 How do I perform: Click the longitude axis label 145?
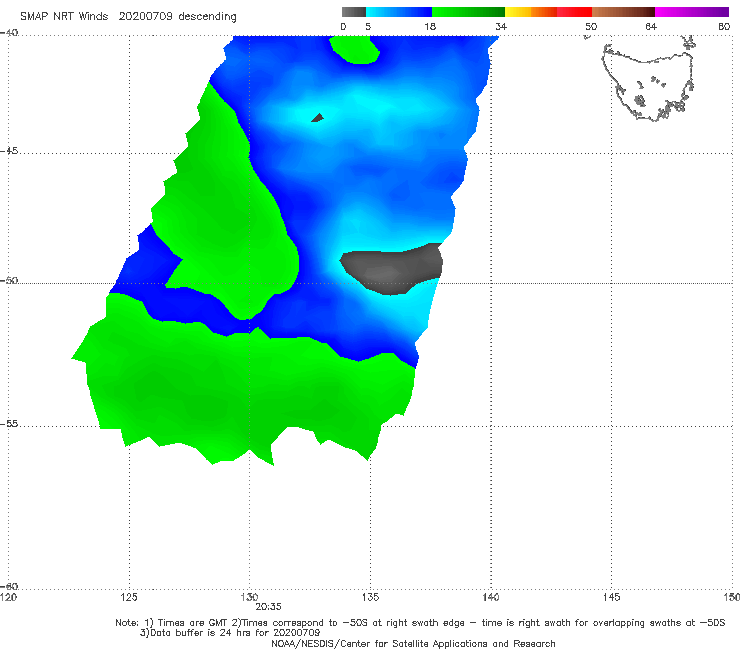point(612,597)
